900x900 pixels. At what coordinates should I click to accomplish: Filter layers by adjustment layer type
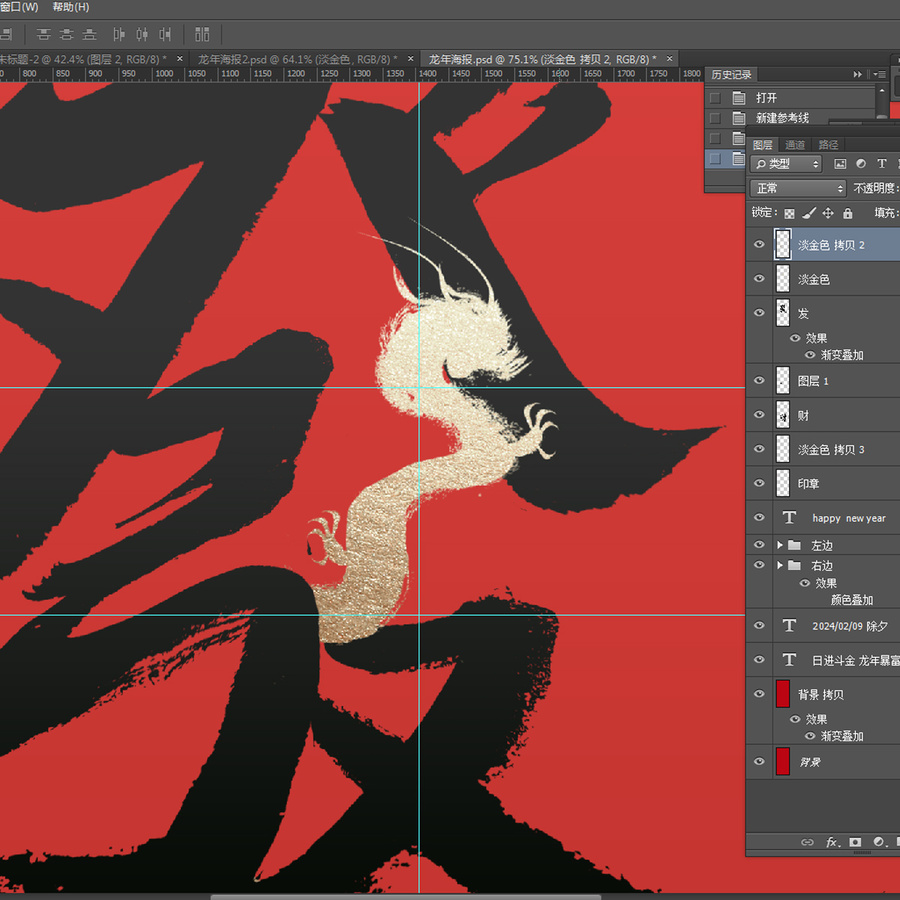[x=861, y=164]
